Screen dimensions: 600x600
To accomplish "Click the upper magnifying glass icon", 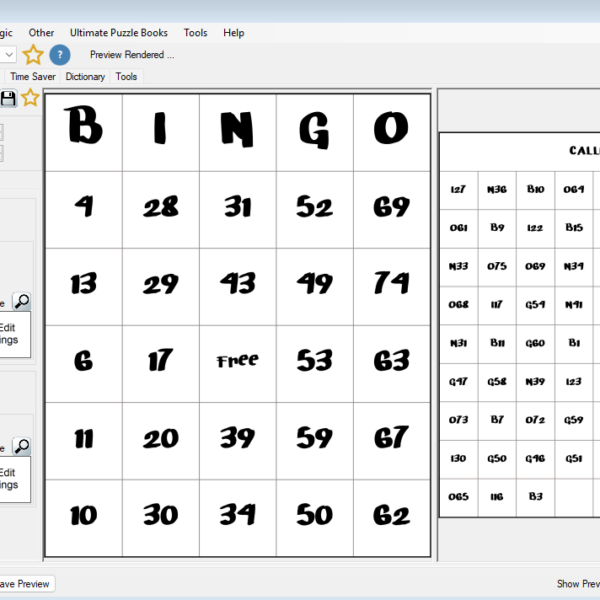I will 21,302.
